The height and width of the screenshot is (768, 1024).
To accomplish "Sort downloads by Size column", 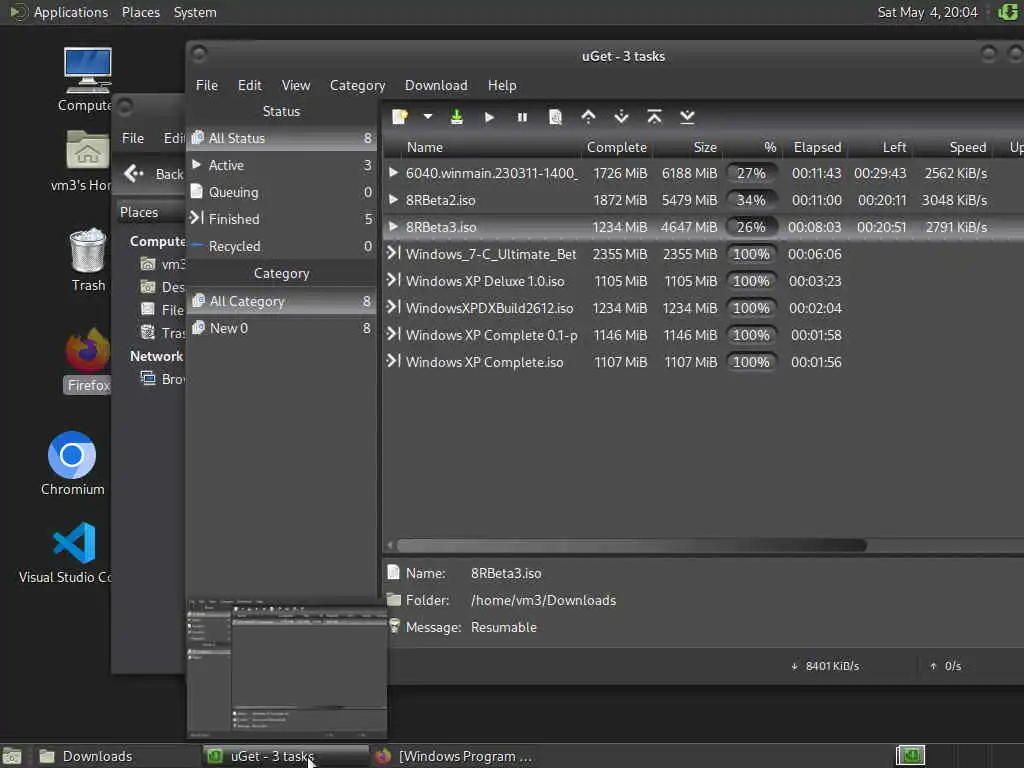I will click(687, 148).
